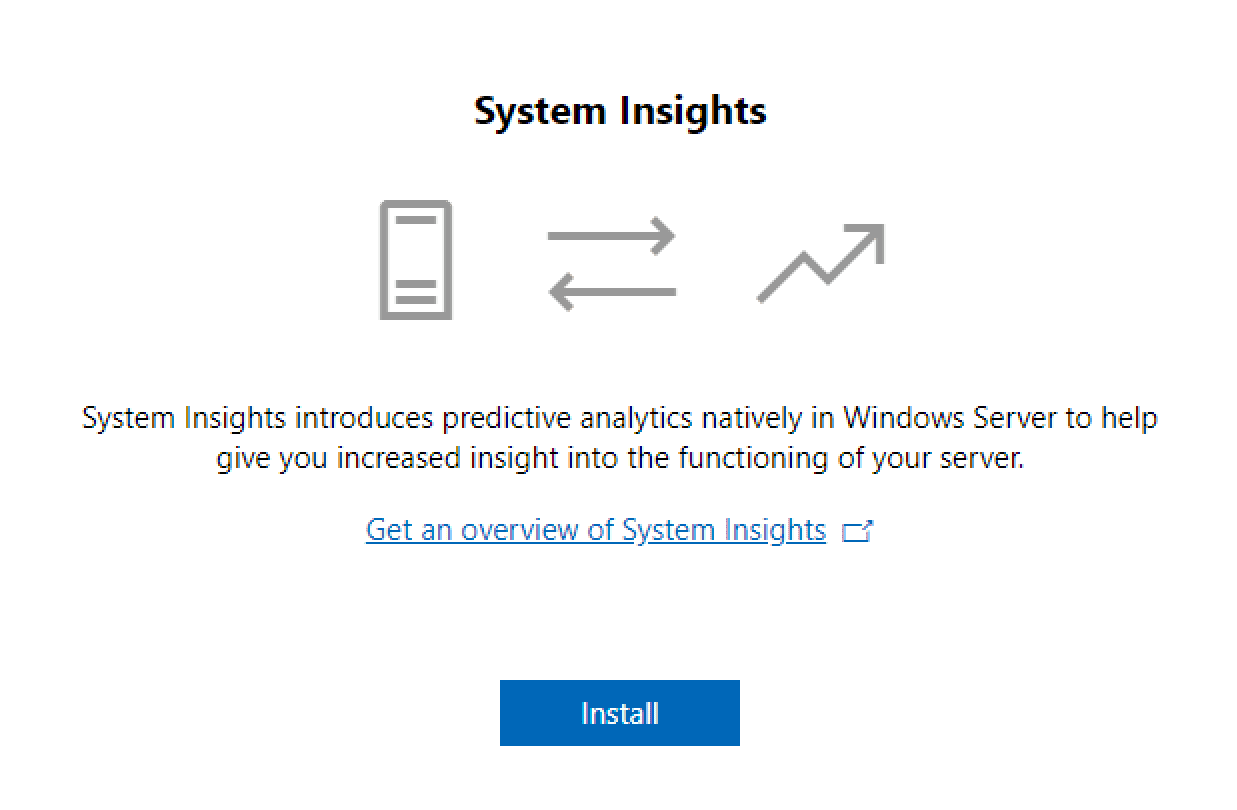
Task: Click the words "predictive analytics" in the description
Action: [x=571, y=417]
